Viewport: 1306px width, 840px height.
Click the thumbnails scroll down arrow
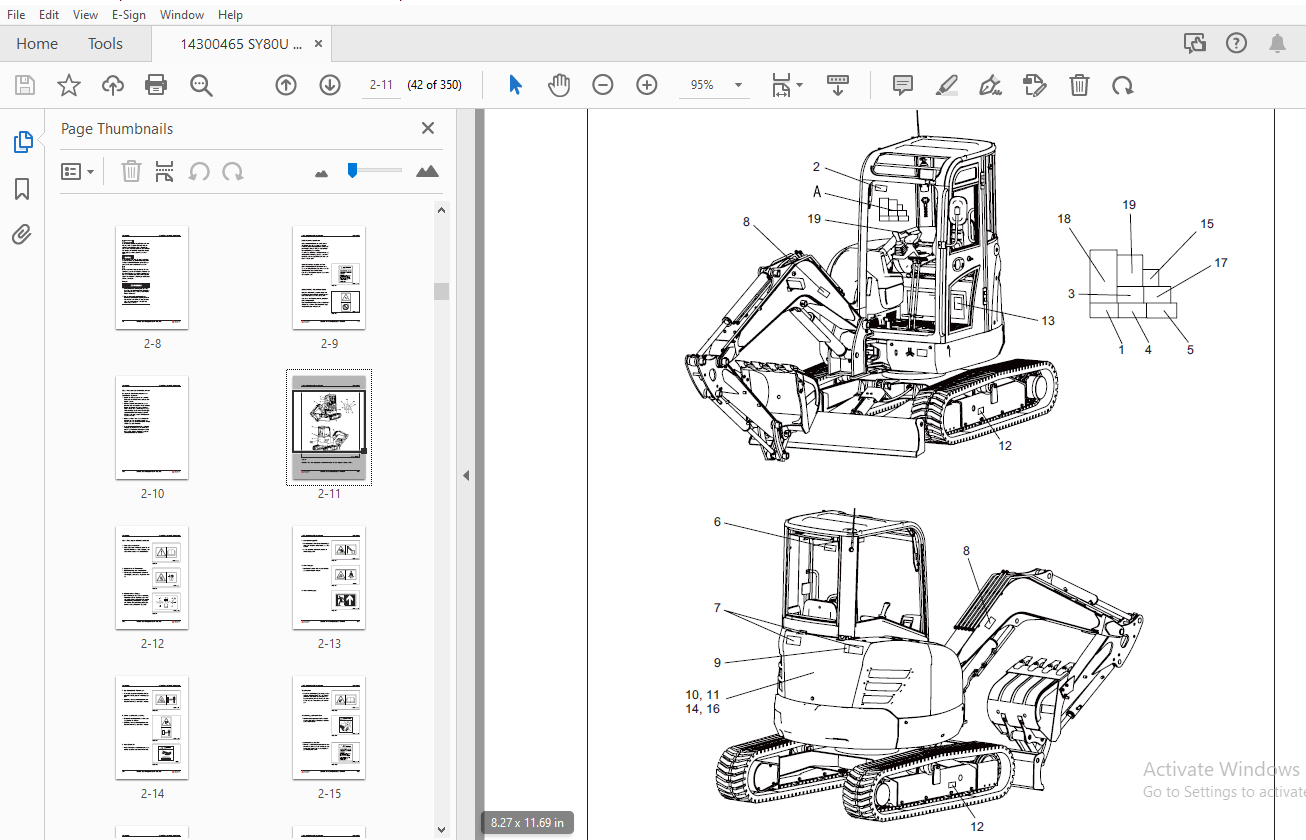point(441,828)
